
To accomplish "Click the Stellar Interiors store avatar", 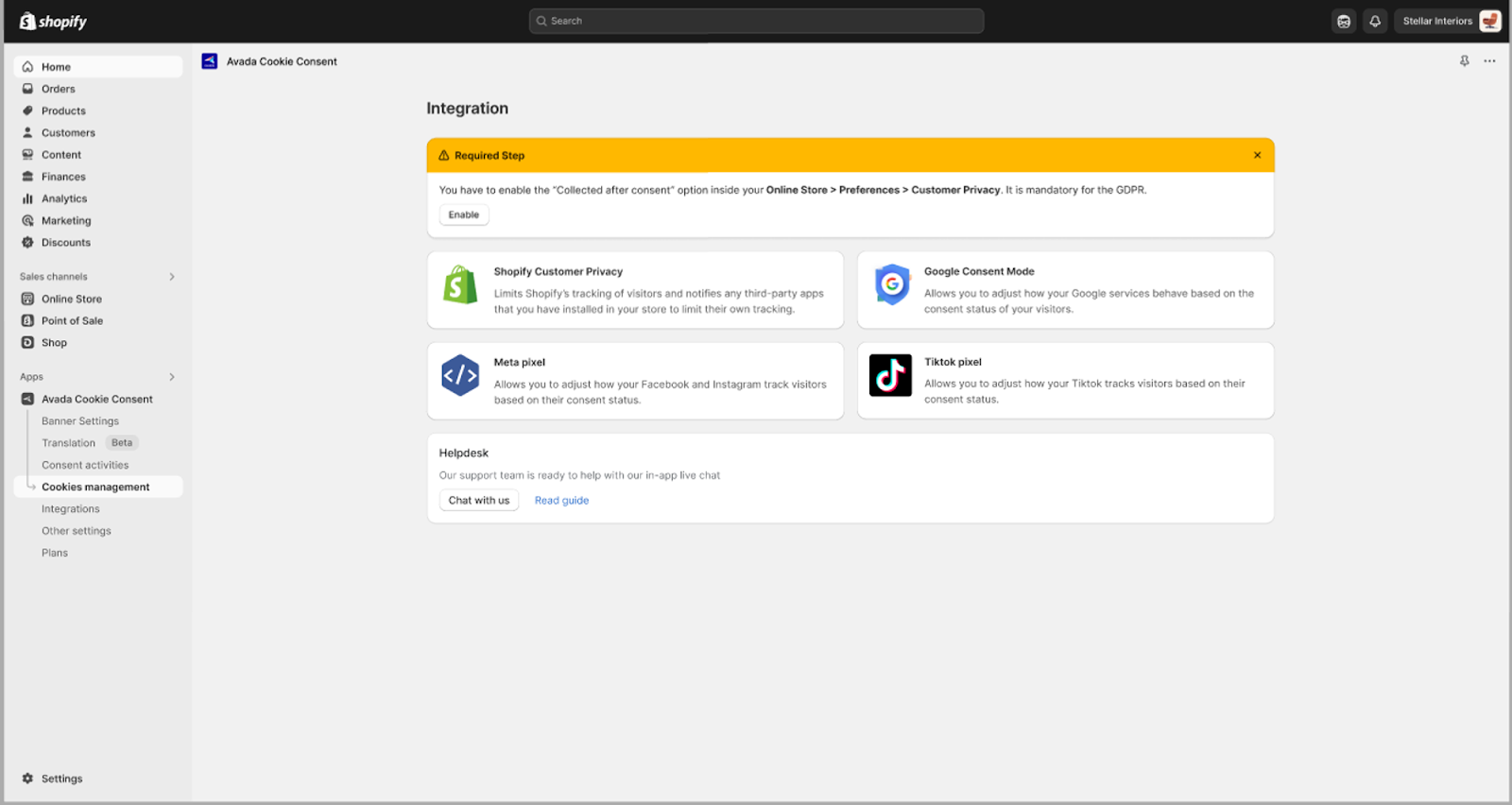I will coord(1490,21).
